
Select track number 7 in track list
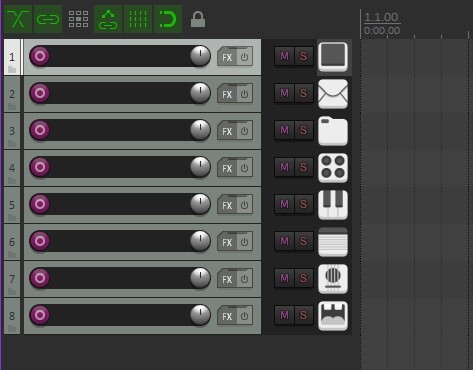click(12, 279)
